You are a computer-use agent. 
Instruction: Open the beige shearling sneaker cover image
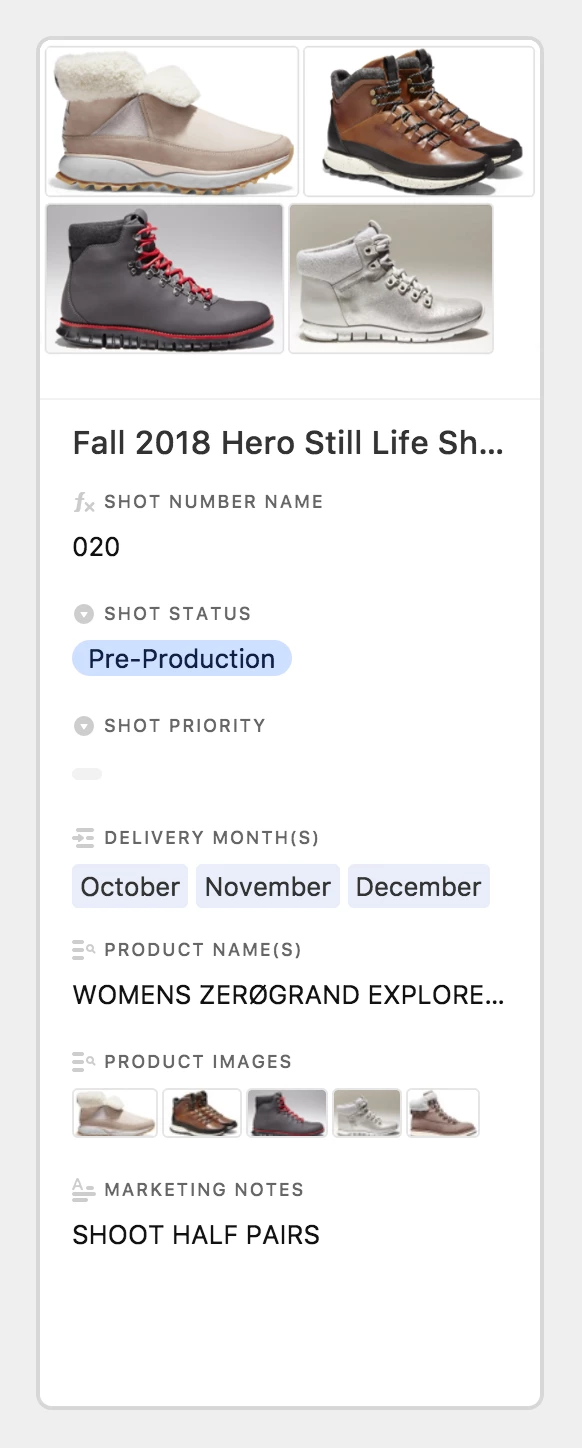click(172, 121)
